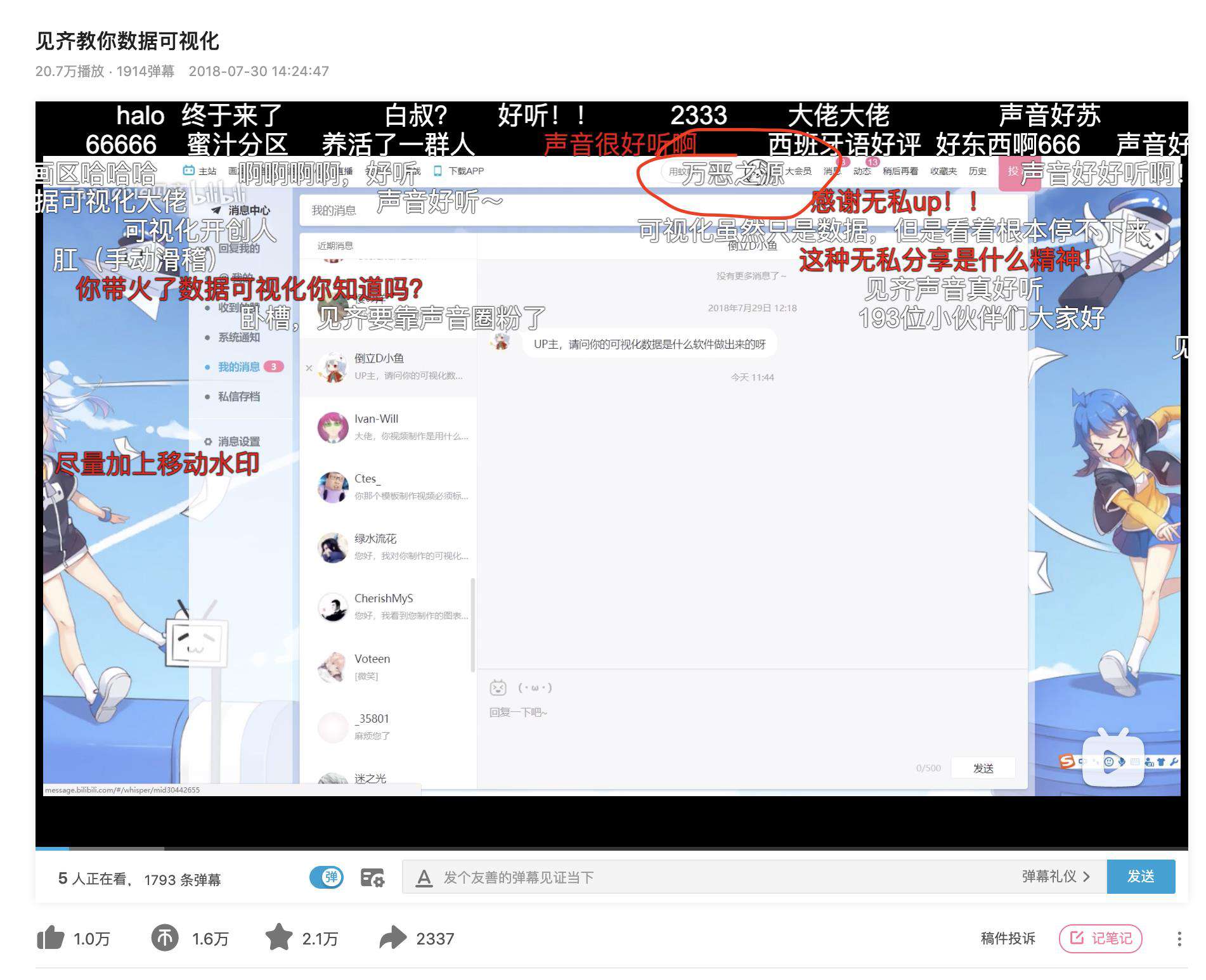Toggle the 弹 danmaku display switch off
Viewport: 1206px width, 980px height.
[x=326, y=877]
